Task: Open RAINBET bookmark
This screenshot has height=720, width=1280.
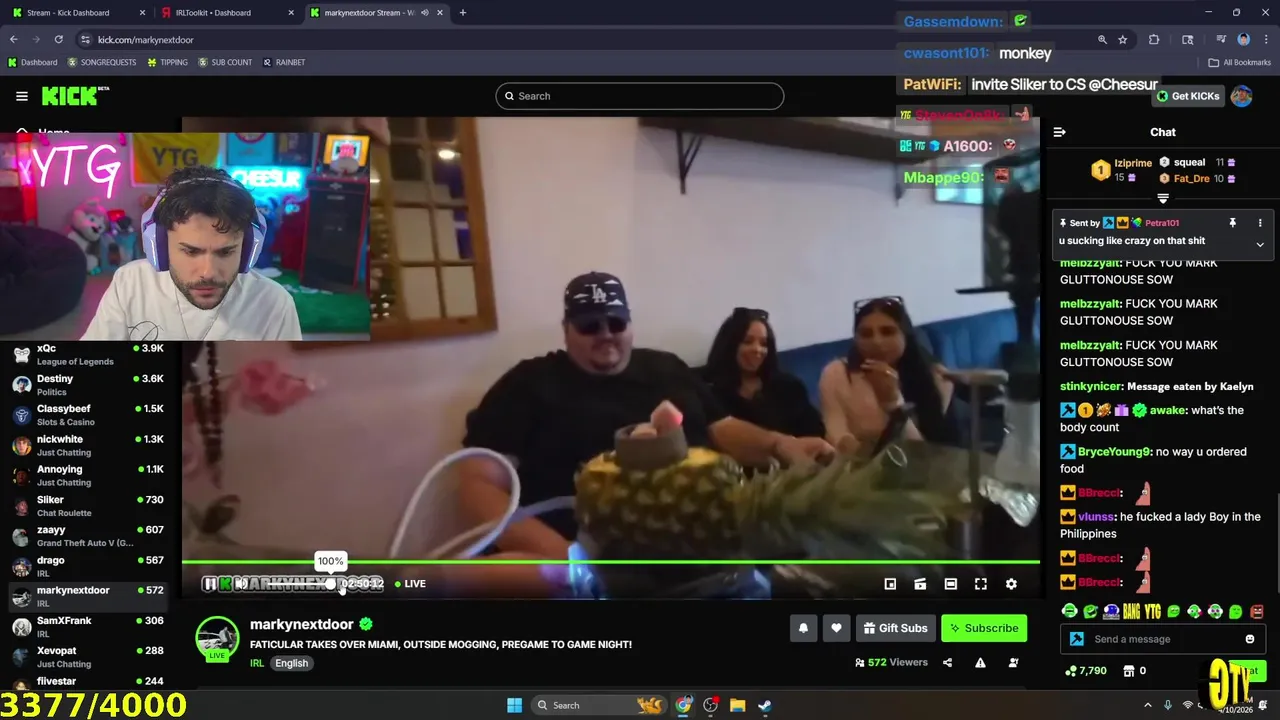Action: click(284, 62)
